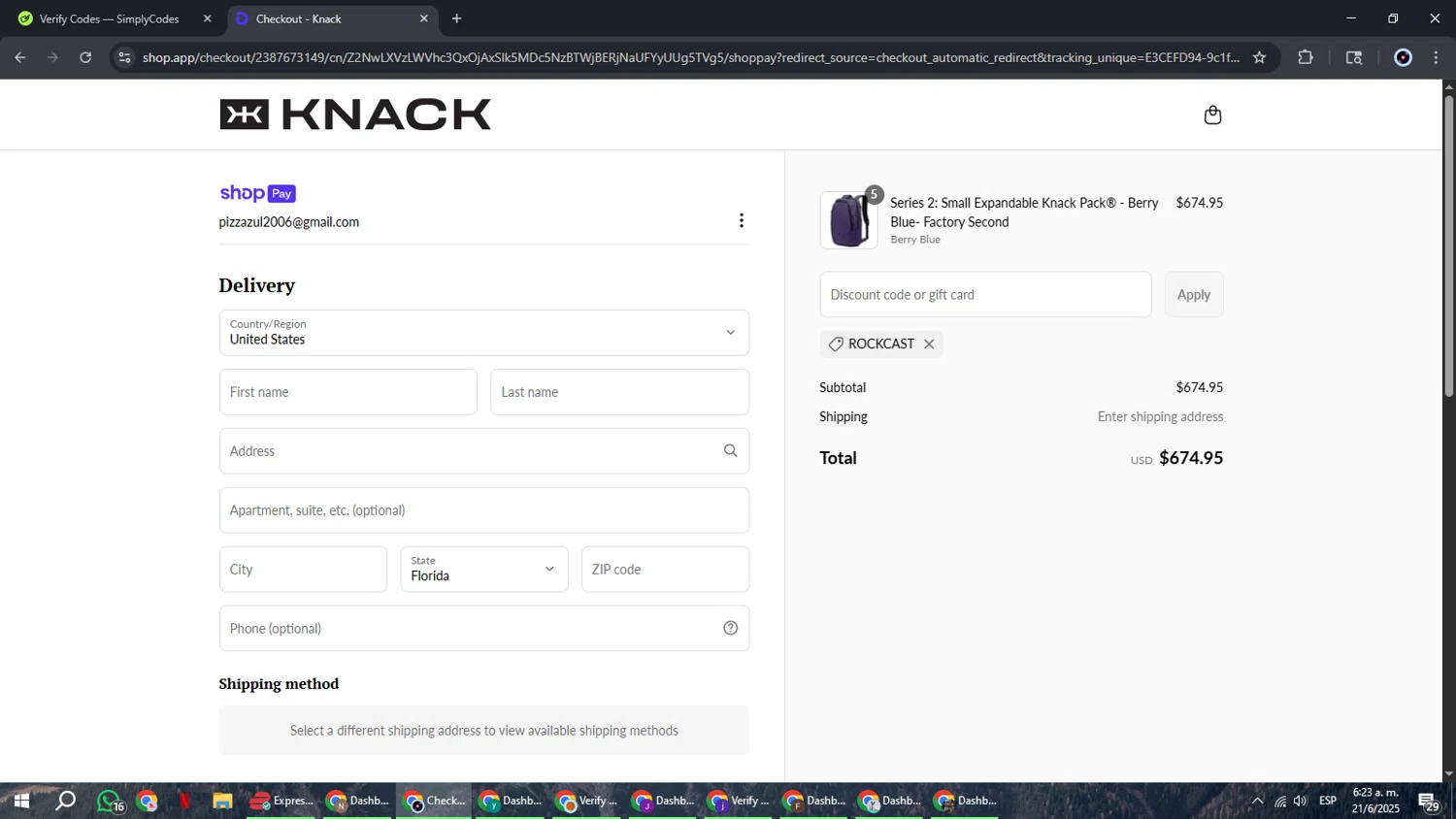Open Netflix from the taskbar
The image size is (1456, 819).
pos(184,801)
